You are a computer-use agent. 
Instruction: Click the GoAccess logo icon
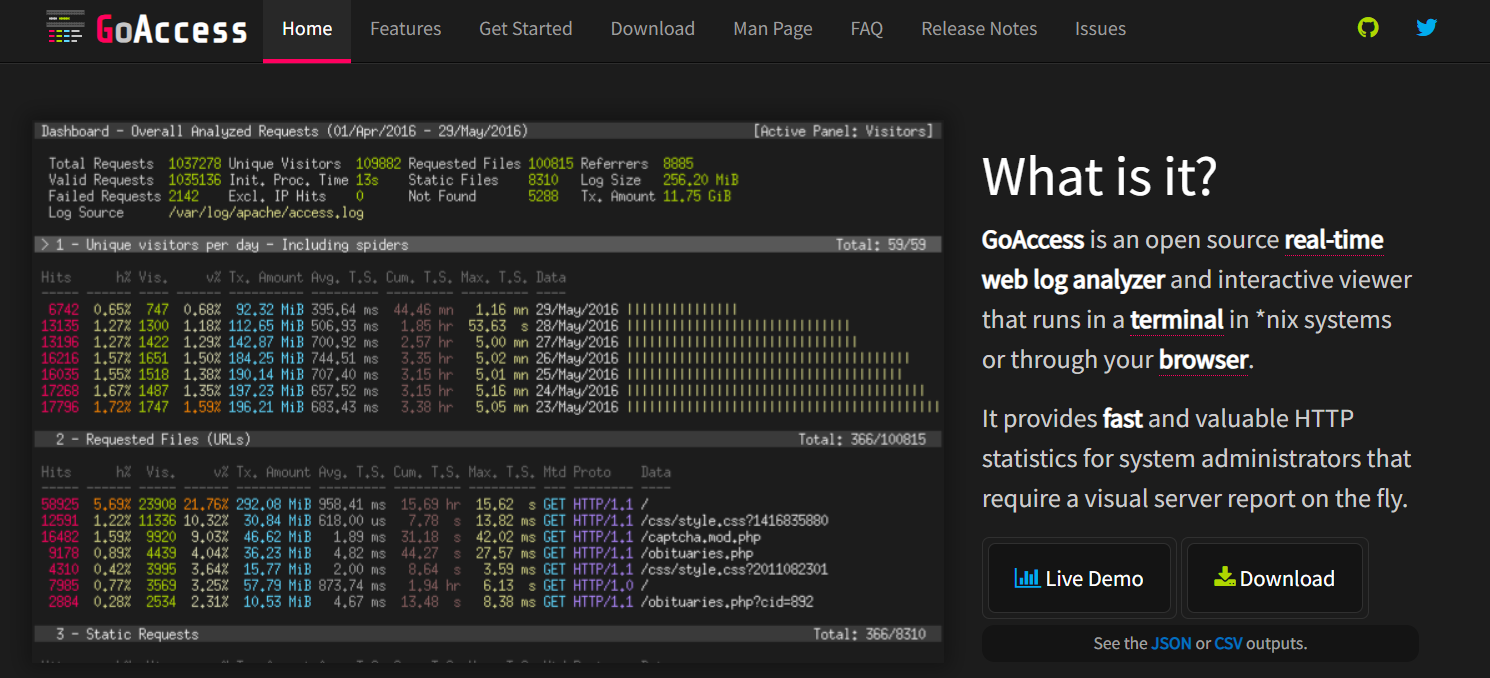click(65, 27)
